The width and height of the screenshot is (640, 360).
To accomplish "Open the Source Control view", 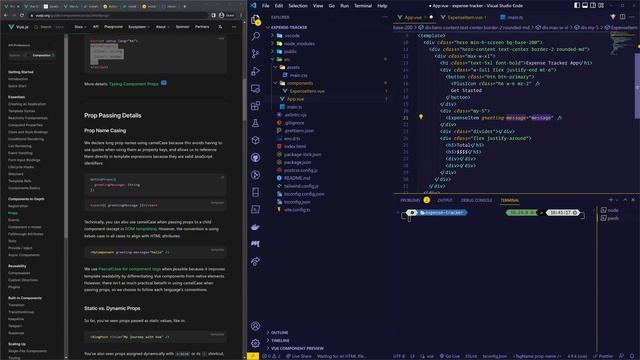I will 256,54.
